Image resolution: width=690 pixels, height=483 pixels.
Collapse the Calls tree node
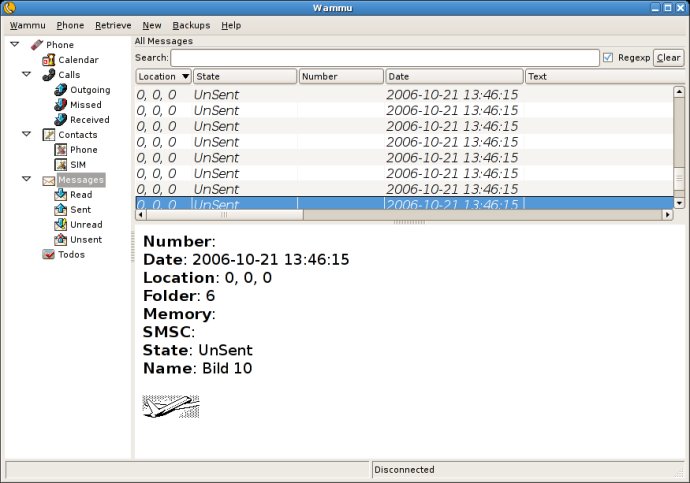coord(26,74)
